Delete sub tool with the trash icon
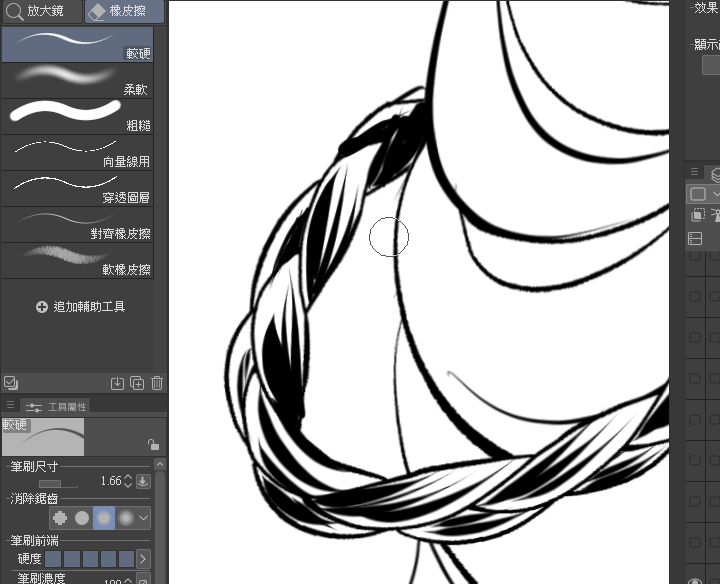The image size is (720, 584). [x=157, y=383]
